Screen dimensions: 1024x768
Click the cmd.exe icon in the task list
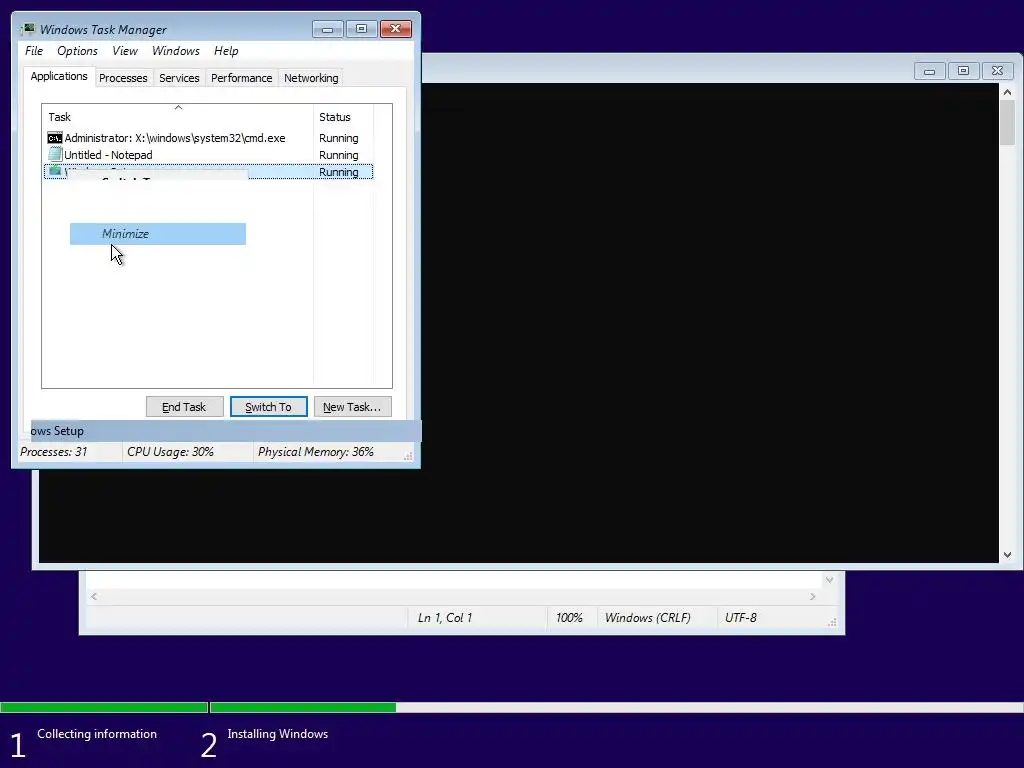55,138
